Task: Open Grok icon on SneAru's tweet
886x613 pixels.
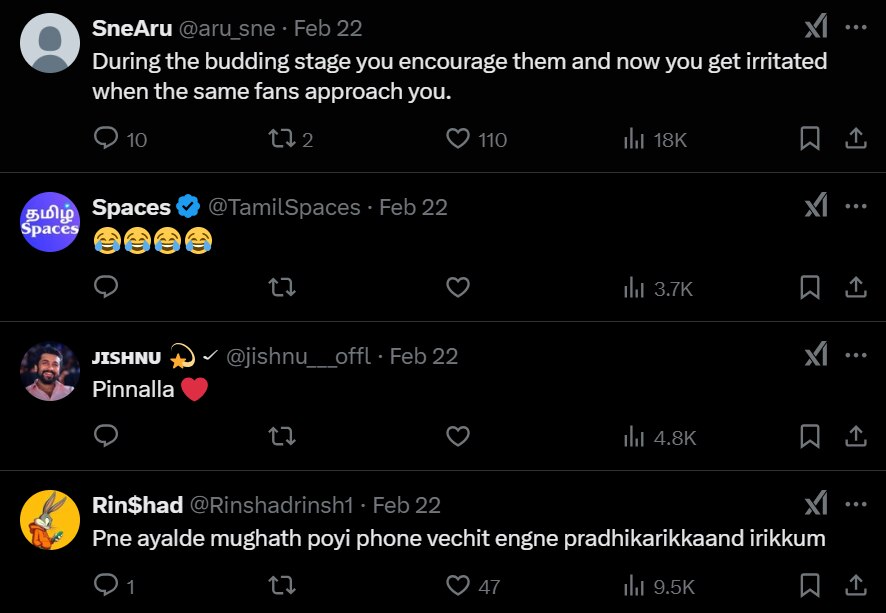Action: coord(816,28)
